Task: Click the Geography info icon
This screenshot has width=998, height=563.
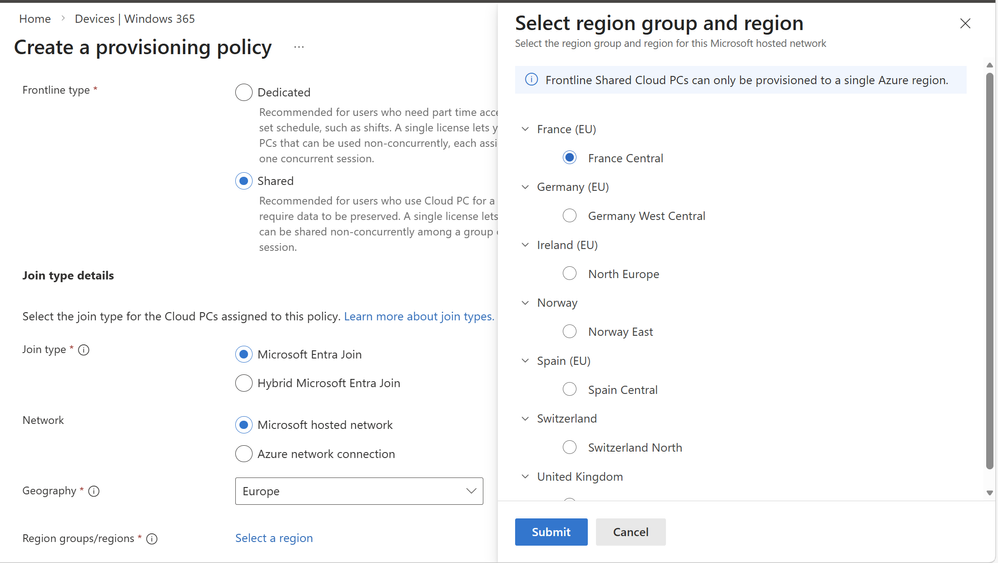Action: pos(94,491)
